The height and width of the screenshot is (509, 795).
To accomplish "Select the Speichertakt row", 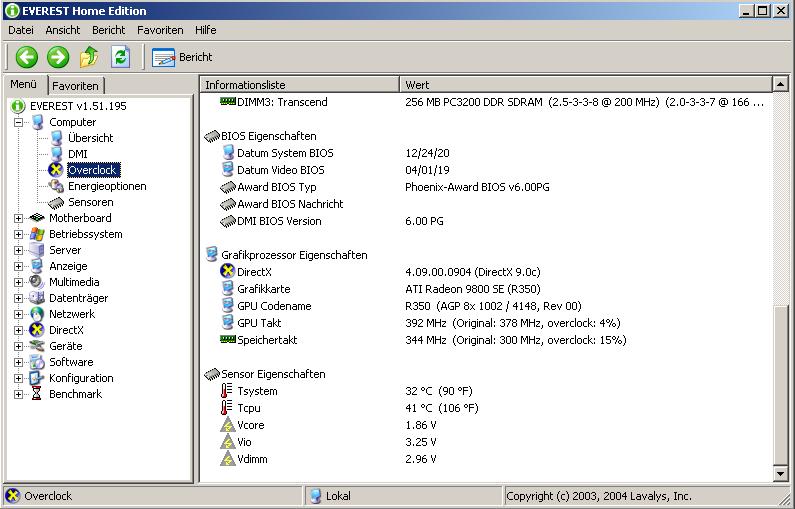I will click(x=487, y=340).
